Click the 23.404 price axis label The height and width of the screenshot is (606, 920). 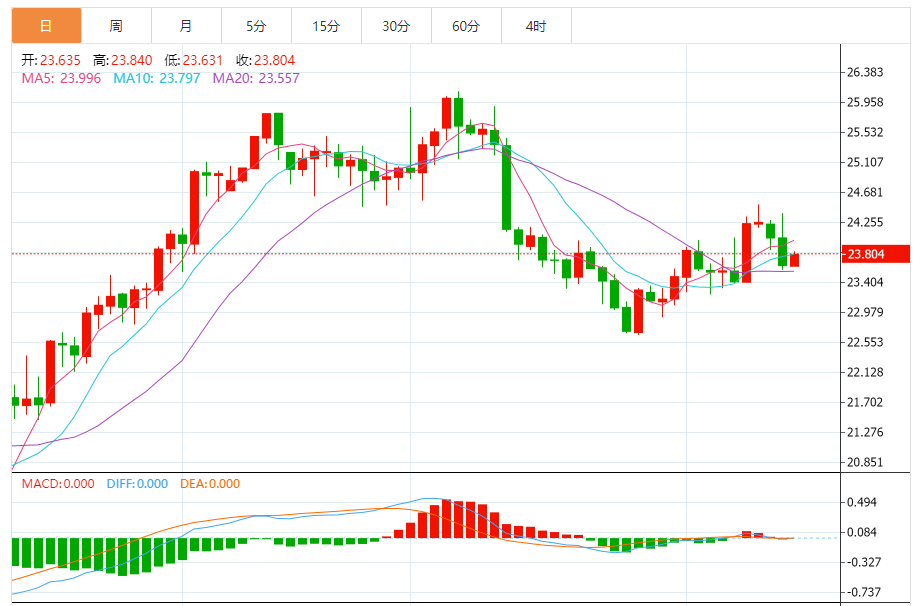point(865,282)
